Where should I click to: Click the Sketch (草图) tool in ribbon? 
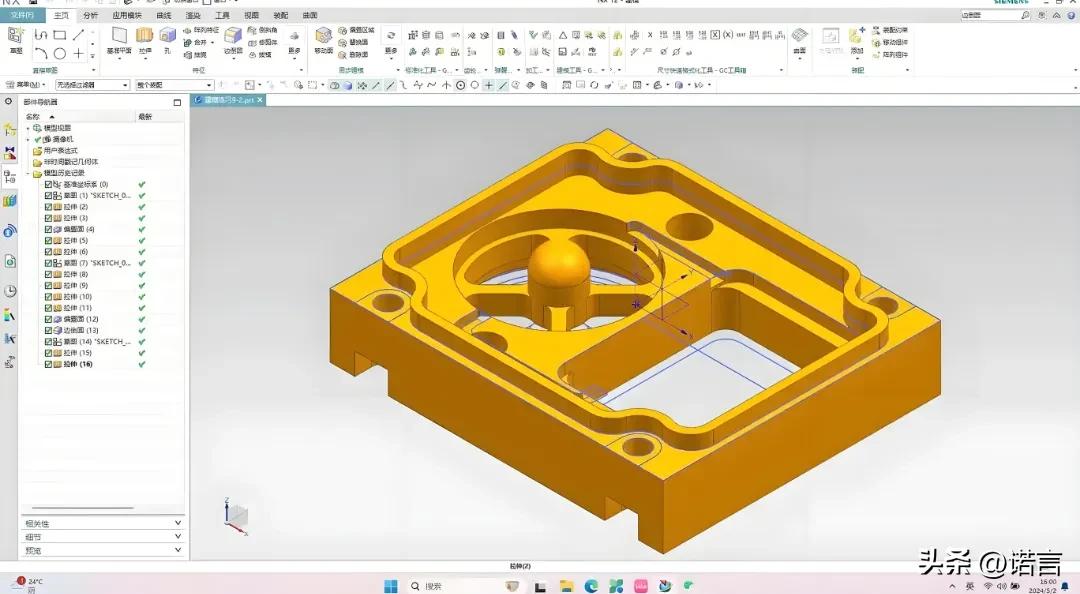[15, 38]
